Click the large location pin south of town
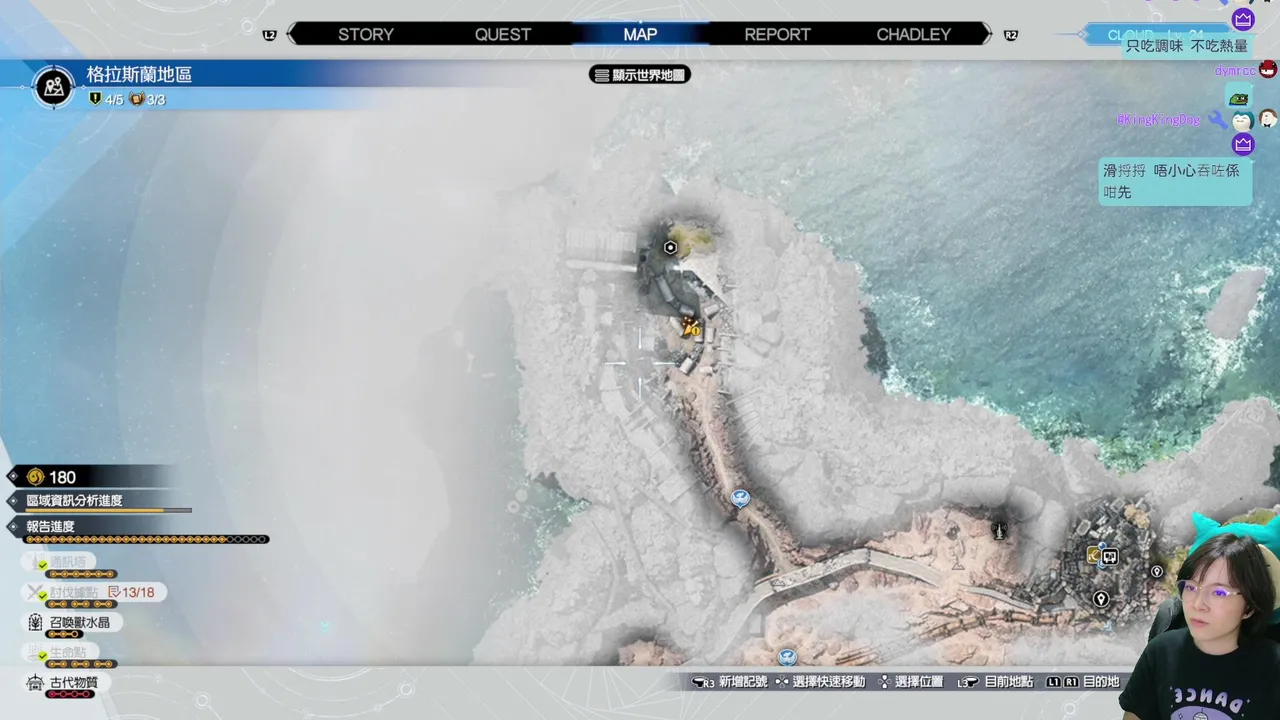1280x720 pixels. click(x=1101, y=599)
